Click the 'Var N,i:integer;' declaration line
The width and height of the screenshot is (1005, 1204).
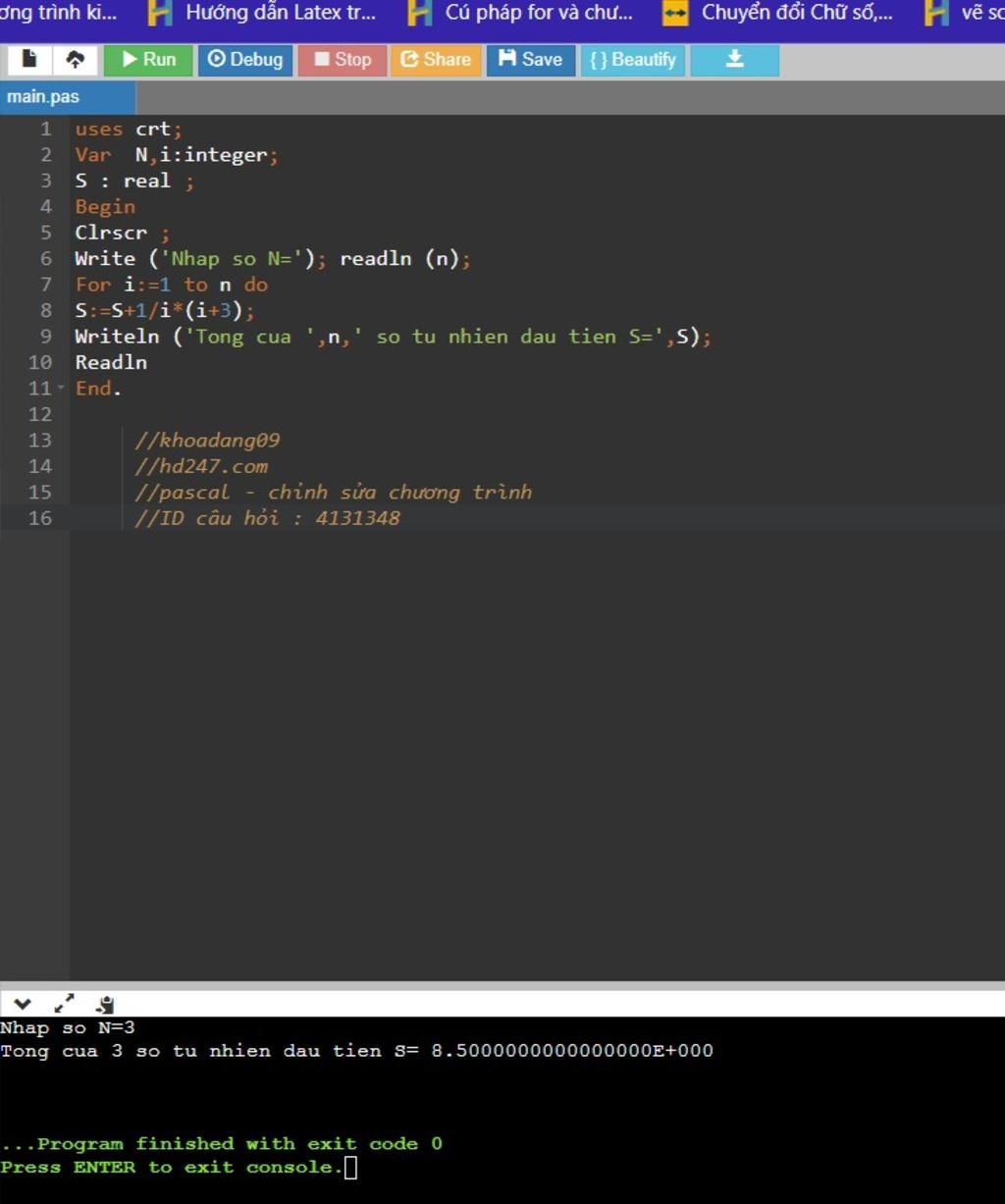click(x=177, y=155)
